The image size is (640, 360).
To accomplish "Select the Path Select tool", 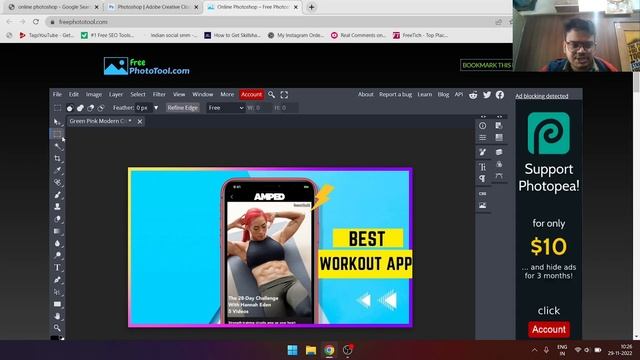I will [x=57, y=292].
